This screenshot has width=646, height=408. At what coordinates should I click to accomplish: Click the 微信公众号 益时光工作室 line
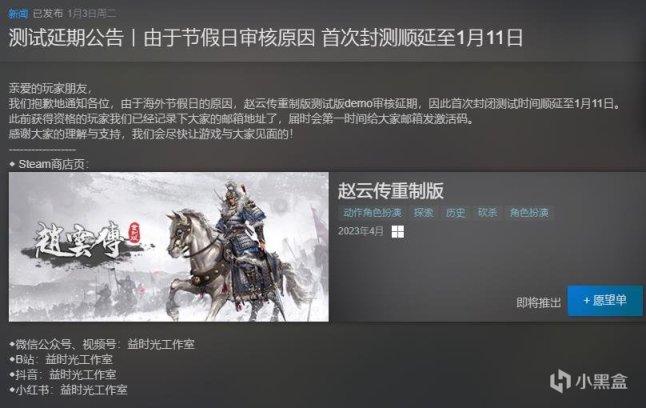click(x=102, y=344)
